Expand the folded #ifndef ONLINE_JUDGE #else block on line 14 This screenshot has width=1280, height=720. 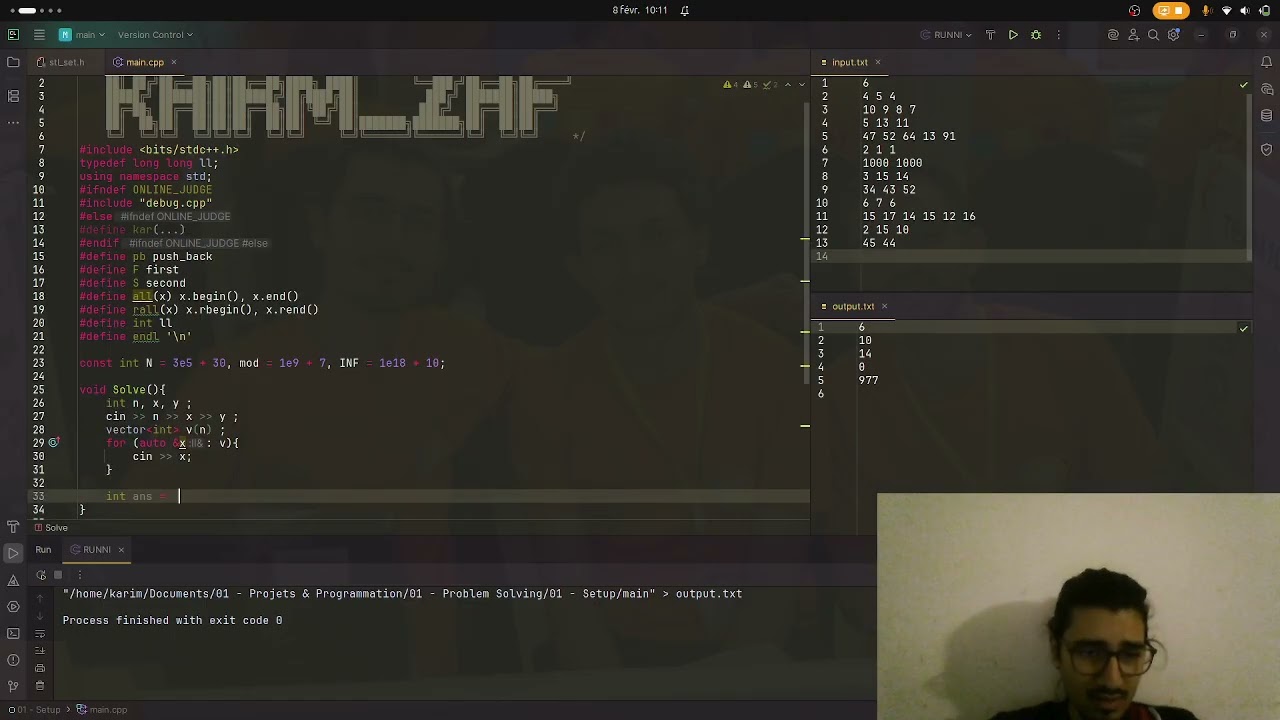[x=198, y=243]
